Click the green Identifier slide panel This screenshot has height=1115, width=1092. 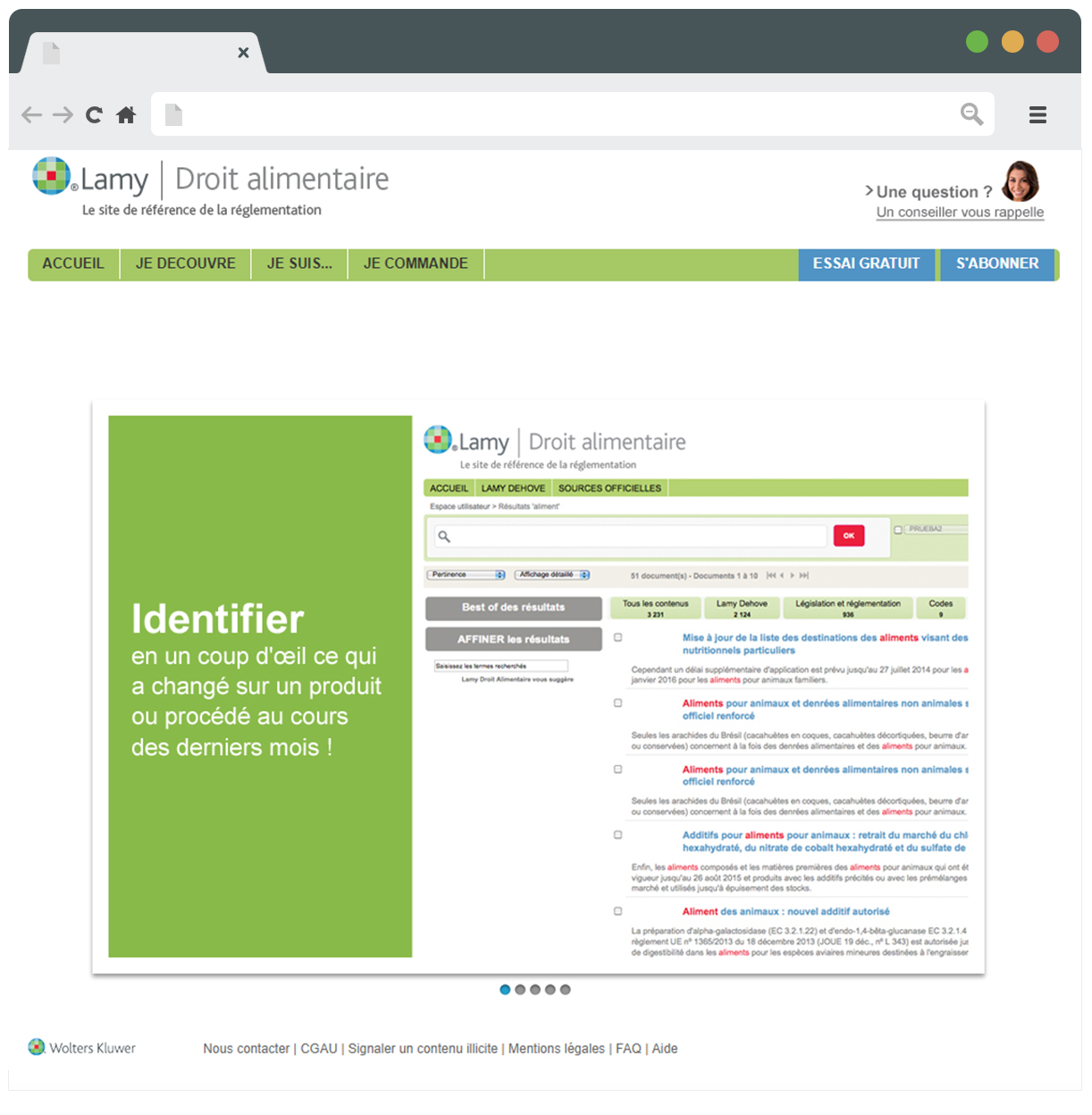(x=260, y=686)
